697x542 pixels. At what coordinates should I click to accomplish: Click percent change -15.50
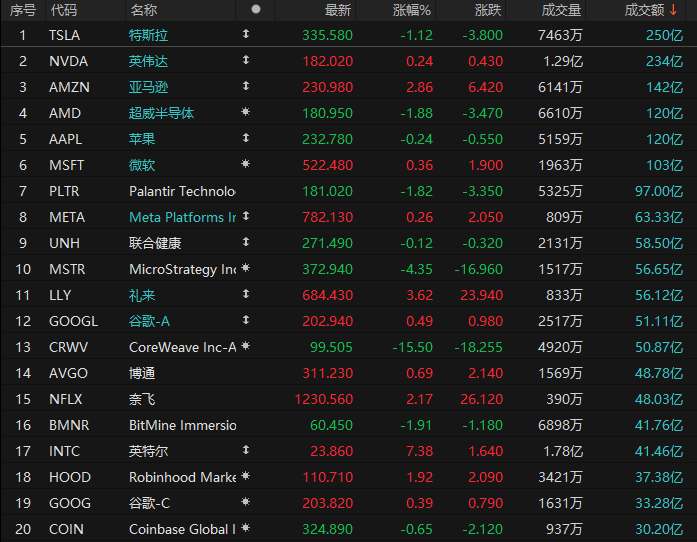point(413,347)
